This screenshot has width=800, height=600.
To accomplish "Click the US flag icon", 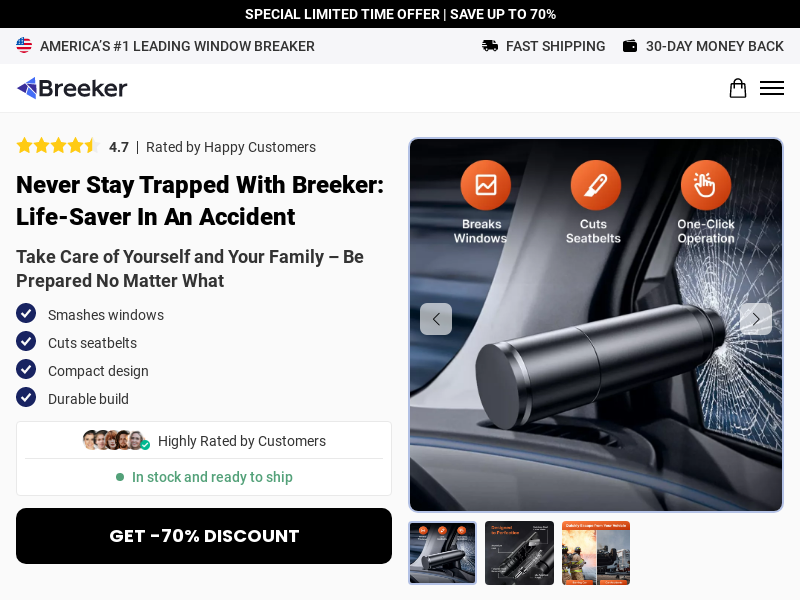I will click(24, 45).
